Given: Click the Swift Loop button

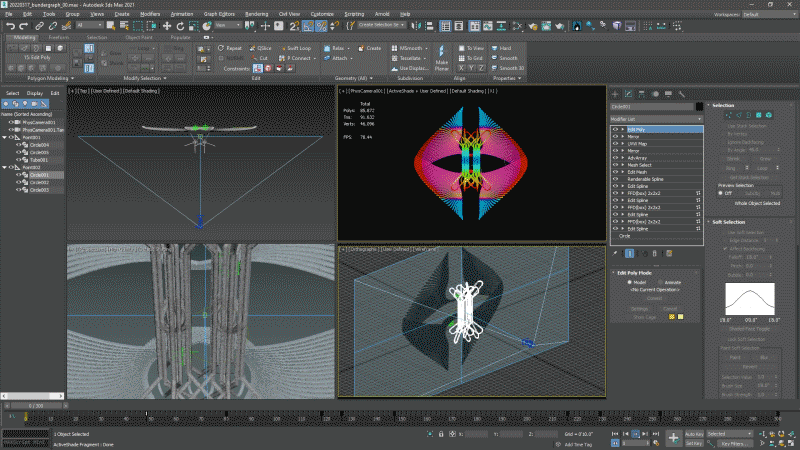Looking at the screenshot, I should (295, 48).
